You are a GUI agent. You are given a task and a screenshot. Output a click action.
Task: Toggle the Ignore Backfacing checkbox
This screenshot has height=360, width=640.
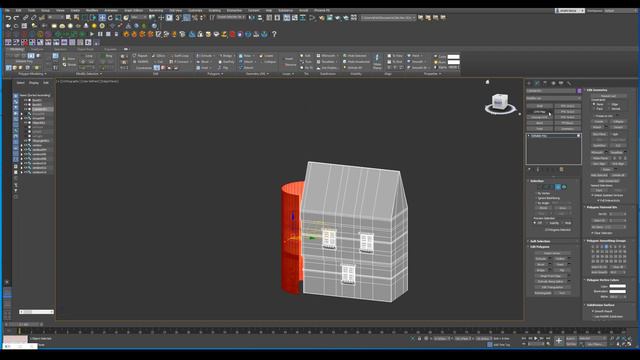537,198
